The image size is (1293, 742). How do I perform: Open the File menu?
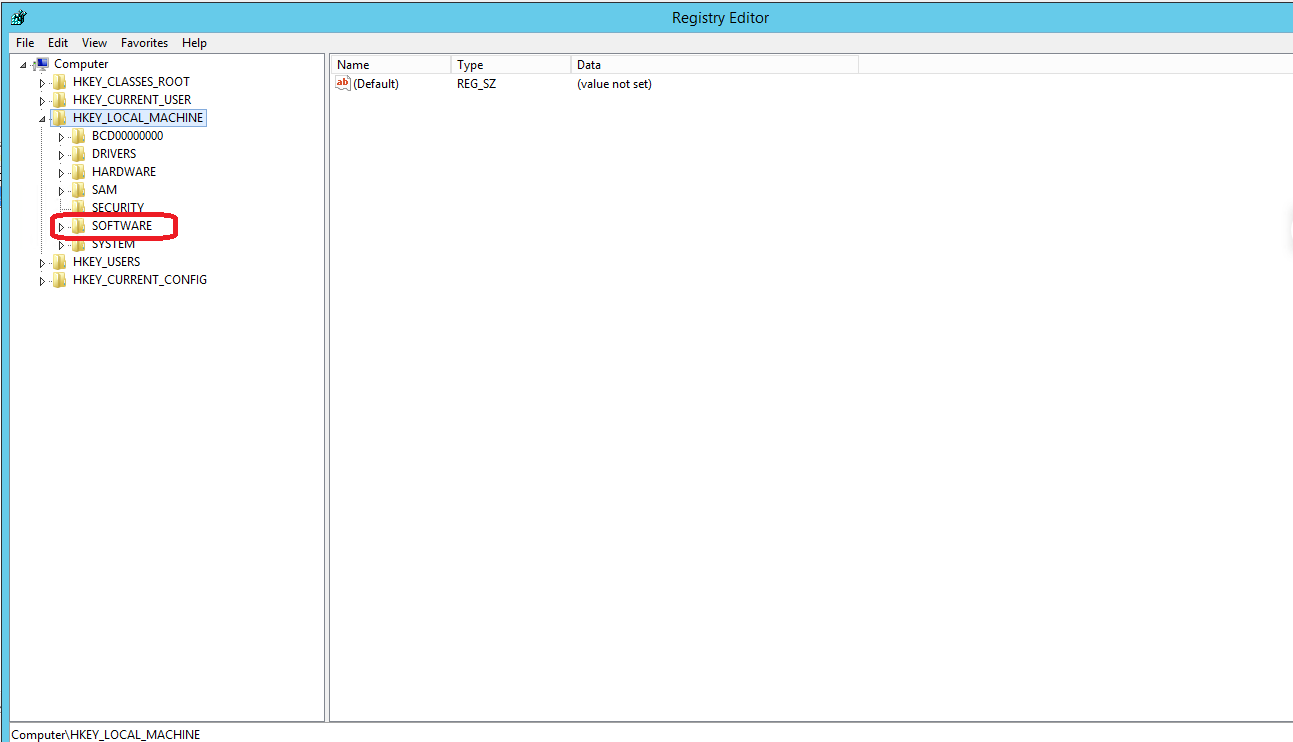click(24, 42)
